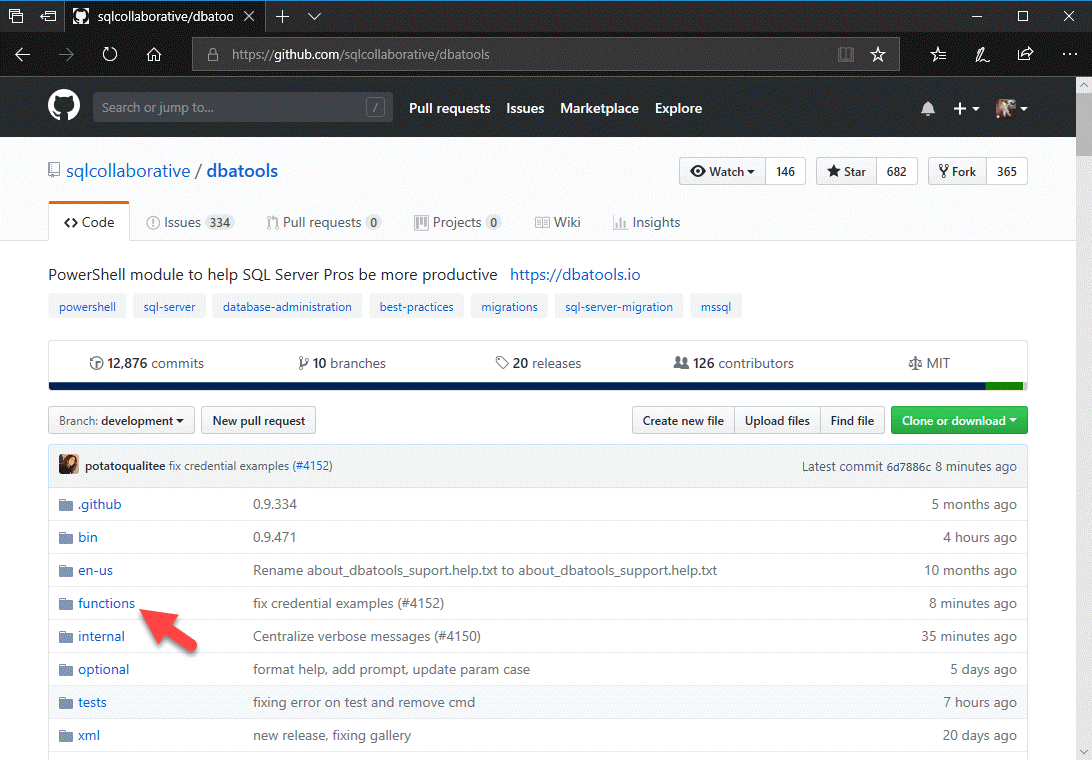Click Marketplace in top navigation
The width and height of the screenshot is (1092, 760).
[599, 108]
